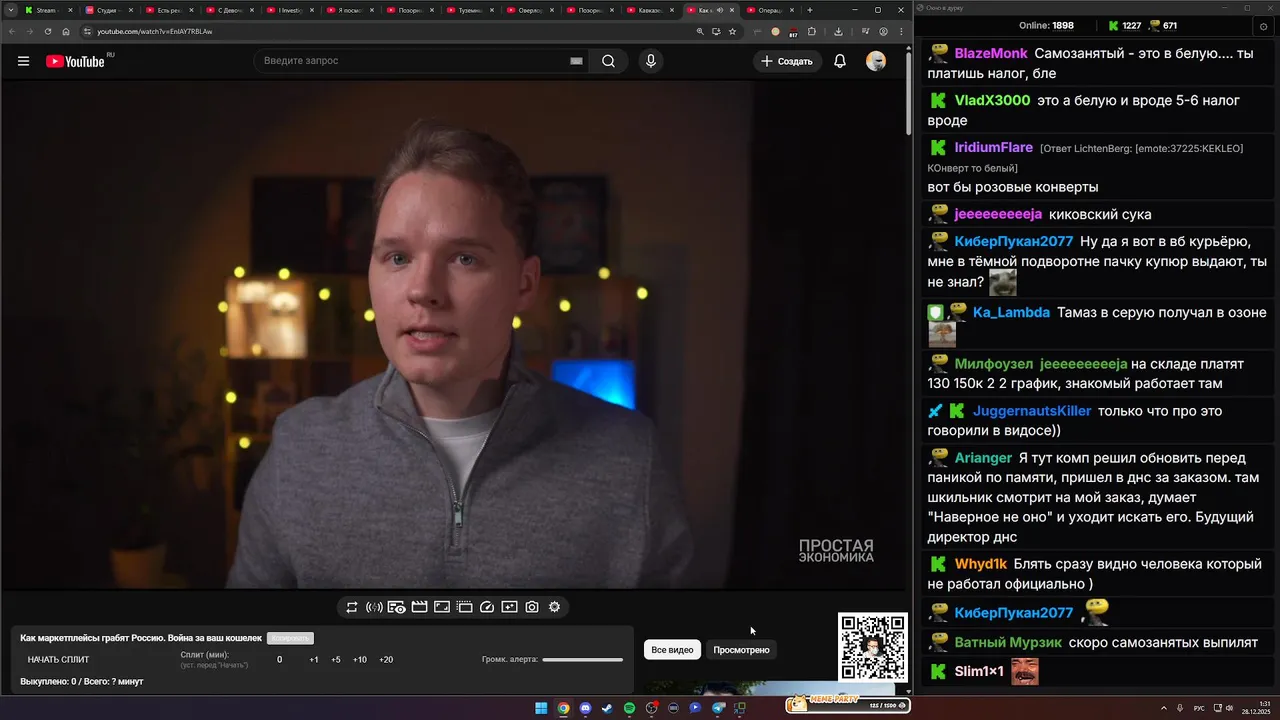Go to the YouTube home logo

point(75,61)
